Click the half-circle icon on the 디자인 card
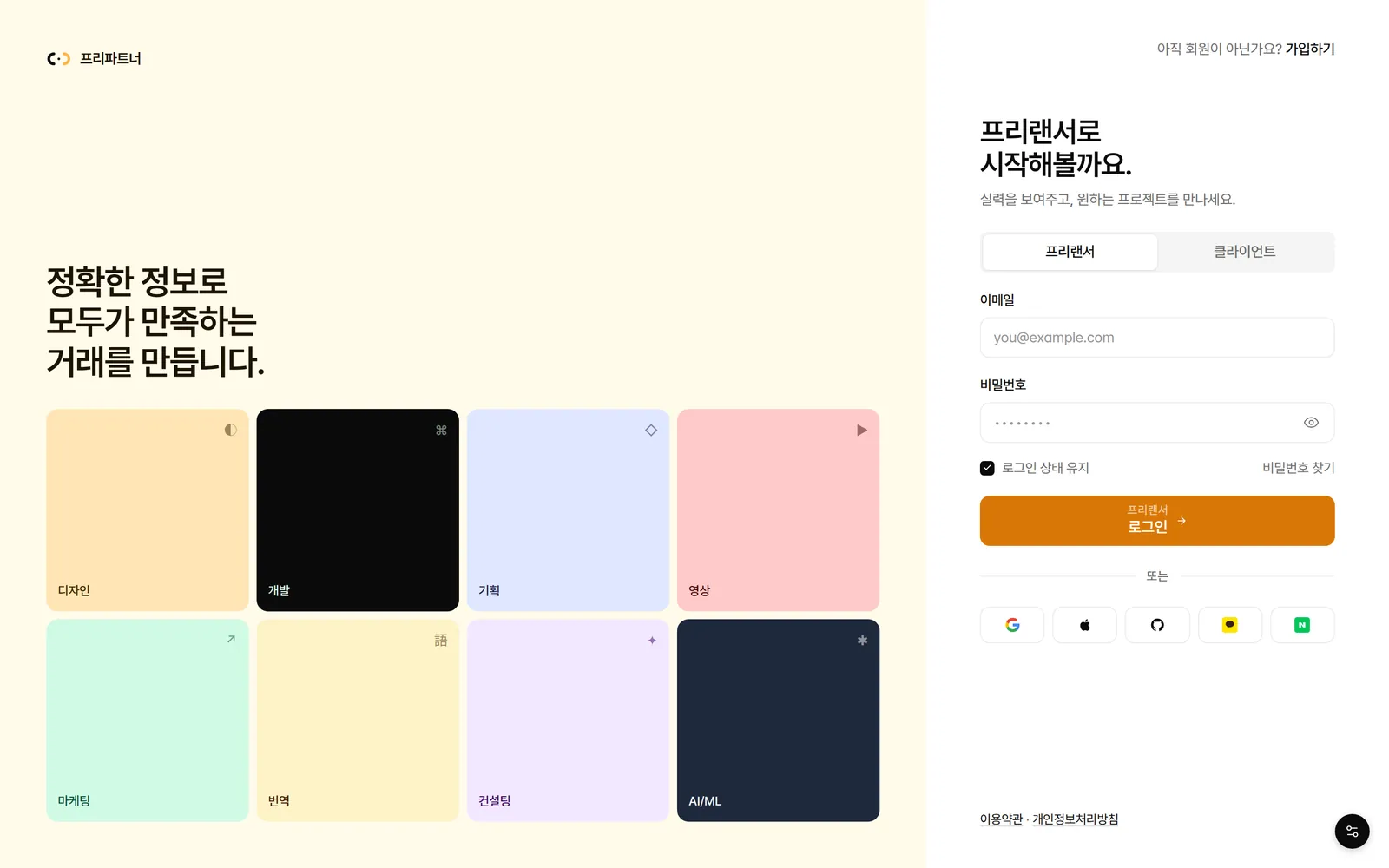 click(230, 430)
